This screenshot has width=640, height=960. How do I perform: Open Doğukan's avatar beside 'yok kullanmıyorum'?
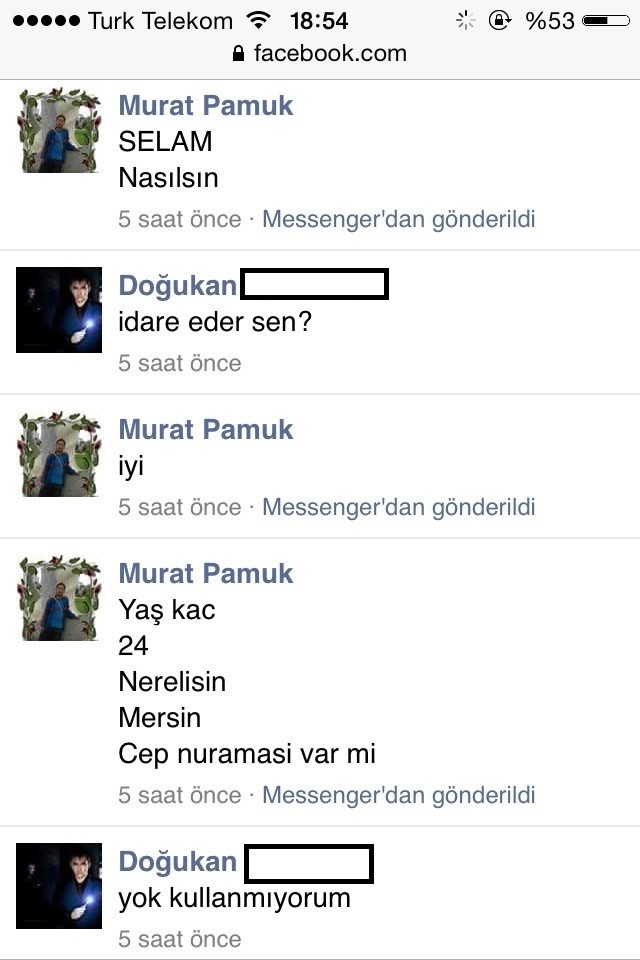coord(59,886)
